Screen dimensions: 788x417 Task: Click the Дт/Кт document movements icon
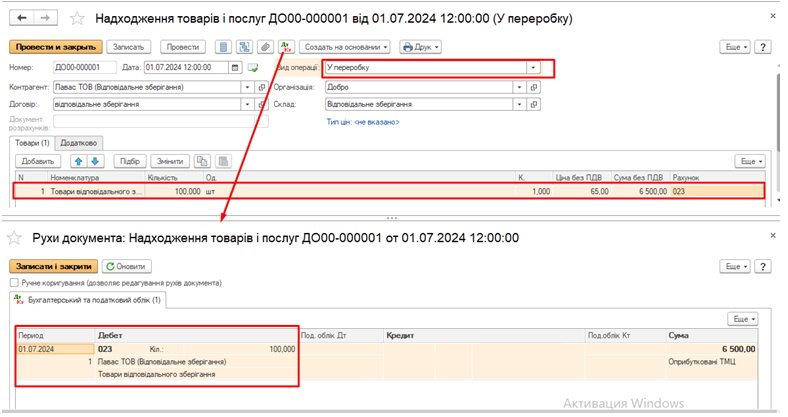286,47
